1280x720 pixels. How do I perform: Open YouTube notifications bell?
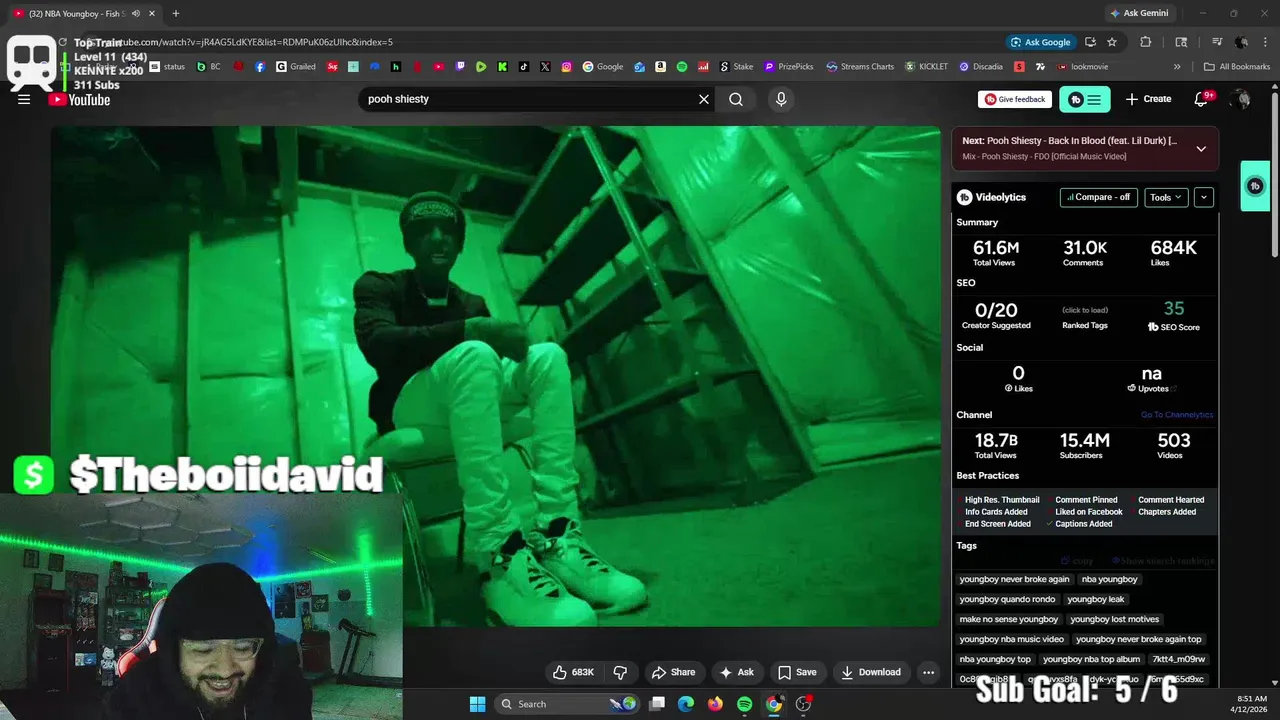1202,99
